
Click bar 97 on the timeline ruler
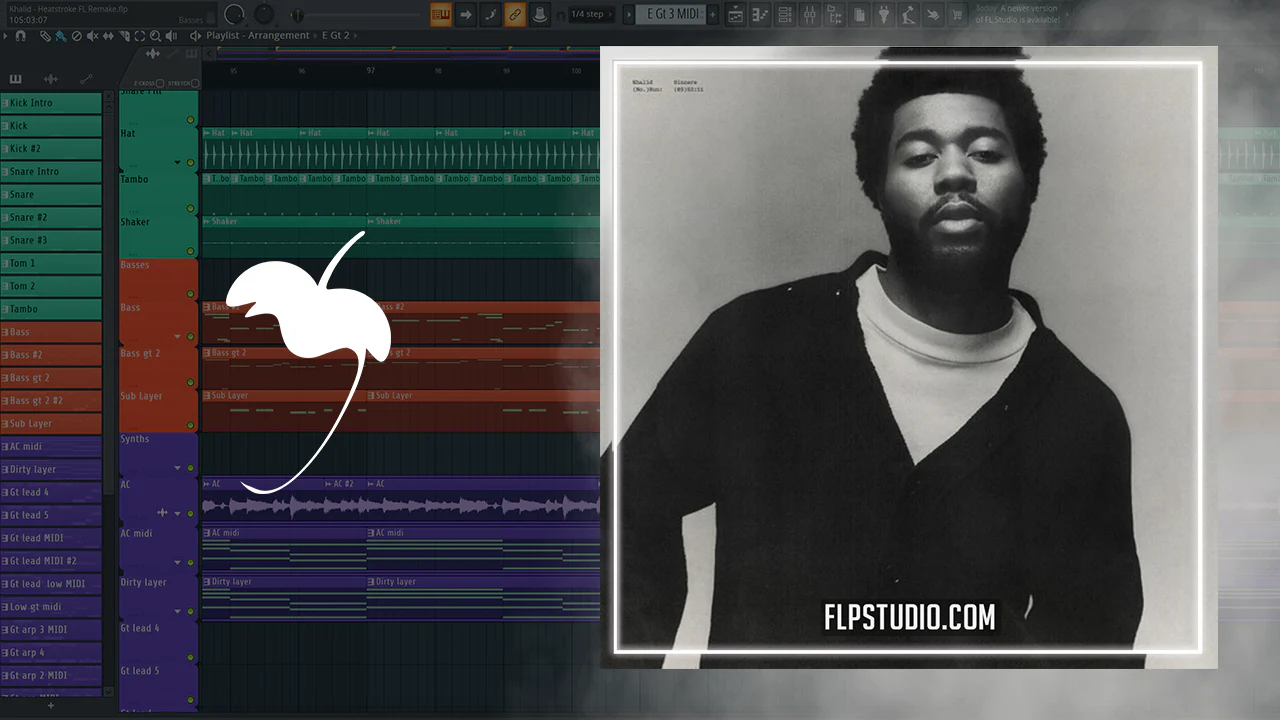pyautogui.click(x=371, y=71)
